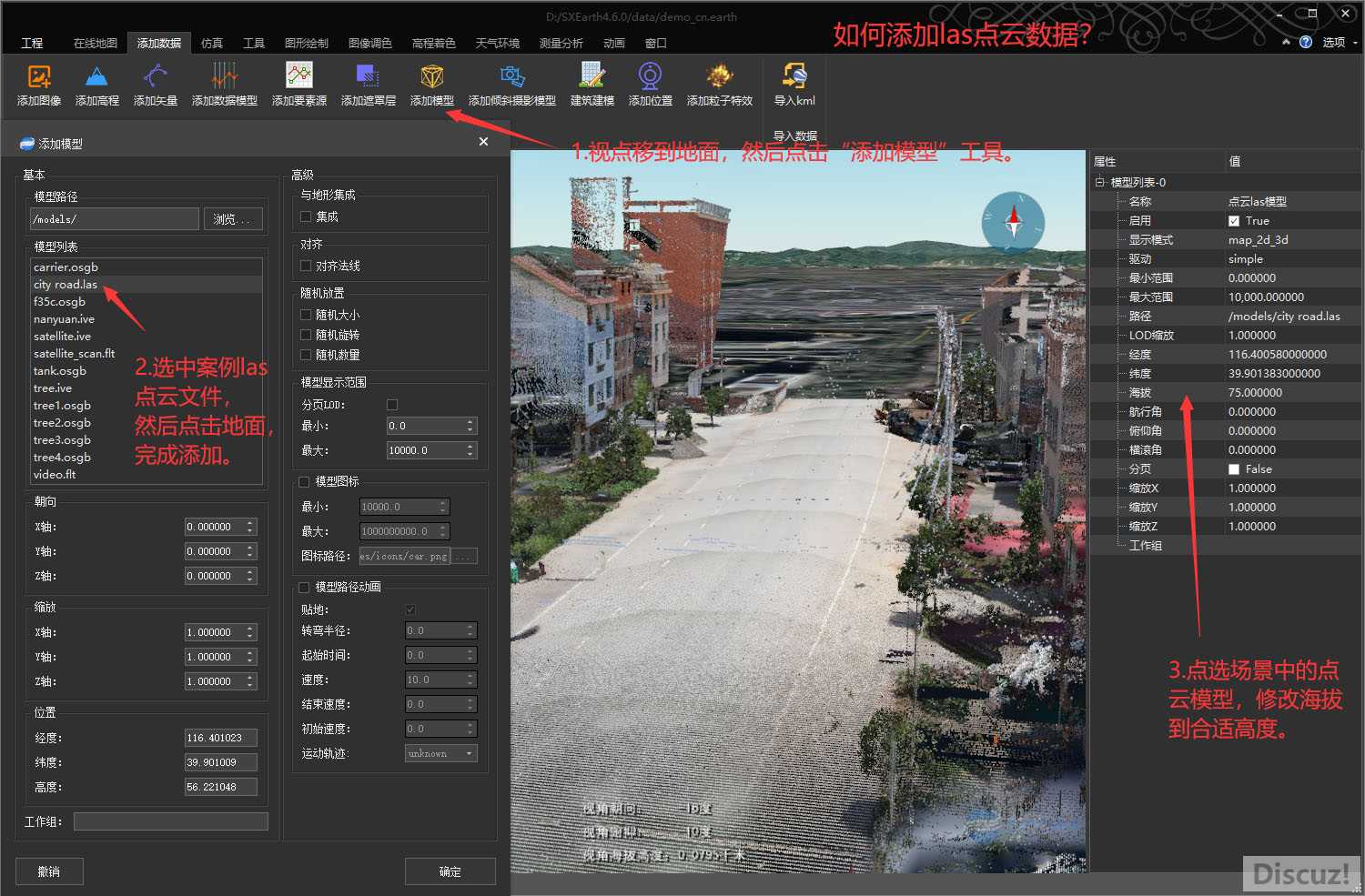Adjust the 朝向 Y轴 spinner arrows
This screenshot has height=896, width=1365.
[x=250, y=551]
